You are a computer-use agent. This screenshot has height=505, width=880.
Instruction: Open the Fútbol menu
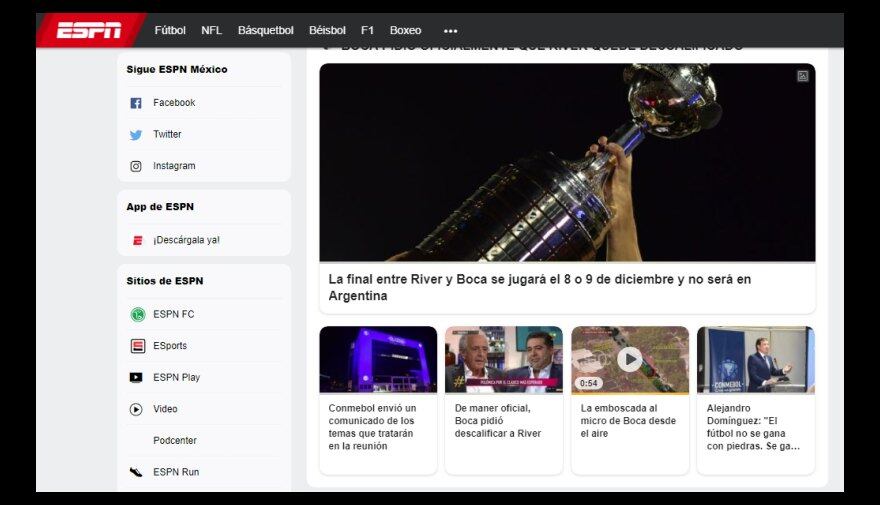click(x=170, y=30)
